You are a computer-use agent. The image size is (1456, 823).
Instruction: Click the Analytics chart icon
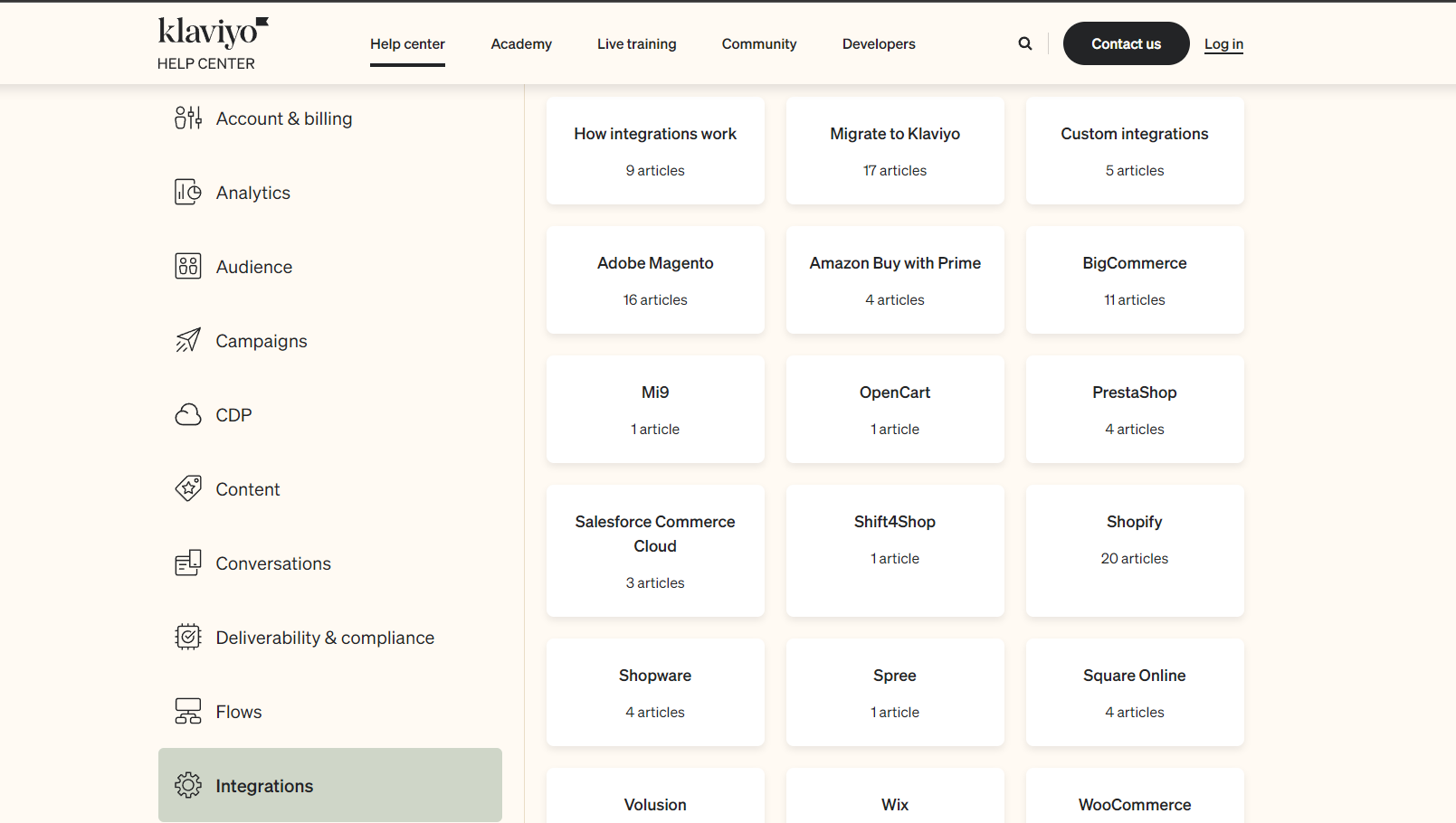[x=188, y=192]
